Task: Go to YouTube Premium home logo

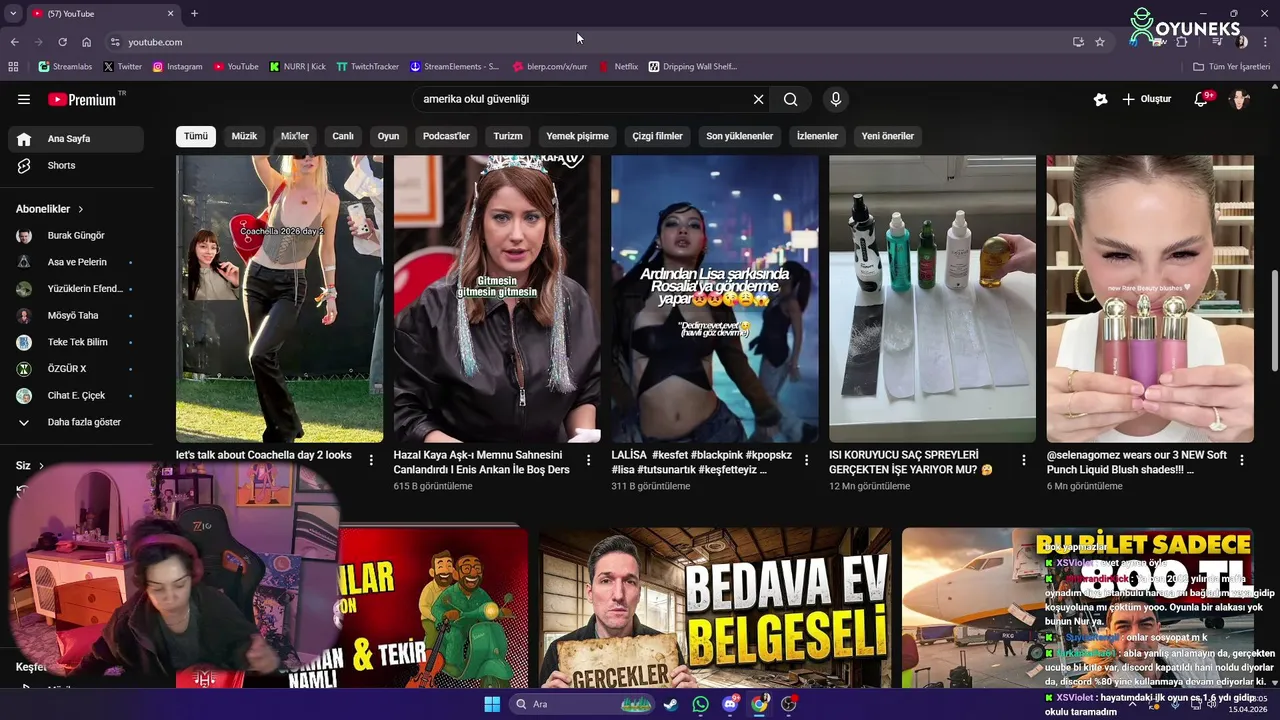Action: click(82, 99)
